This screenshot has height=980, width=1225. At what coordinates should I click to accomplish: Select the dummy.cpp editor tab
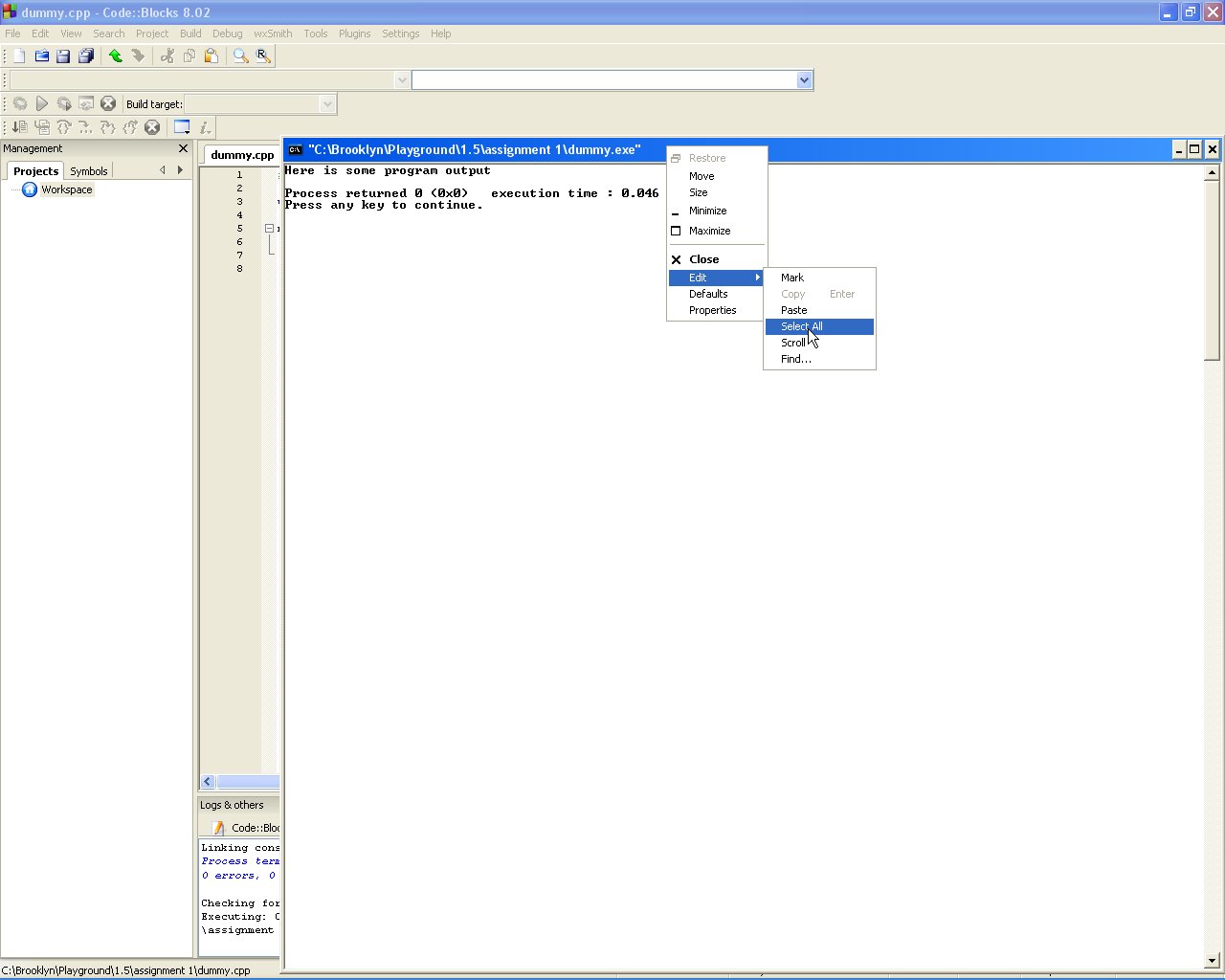242,155
